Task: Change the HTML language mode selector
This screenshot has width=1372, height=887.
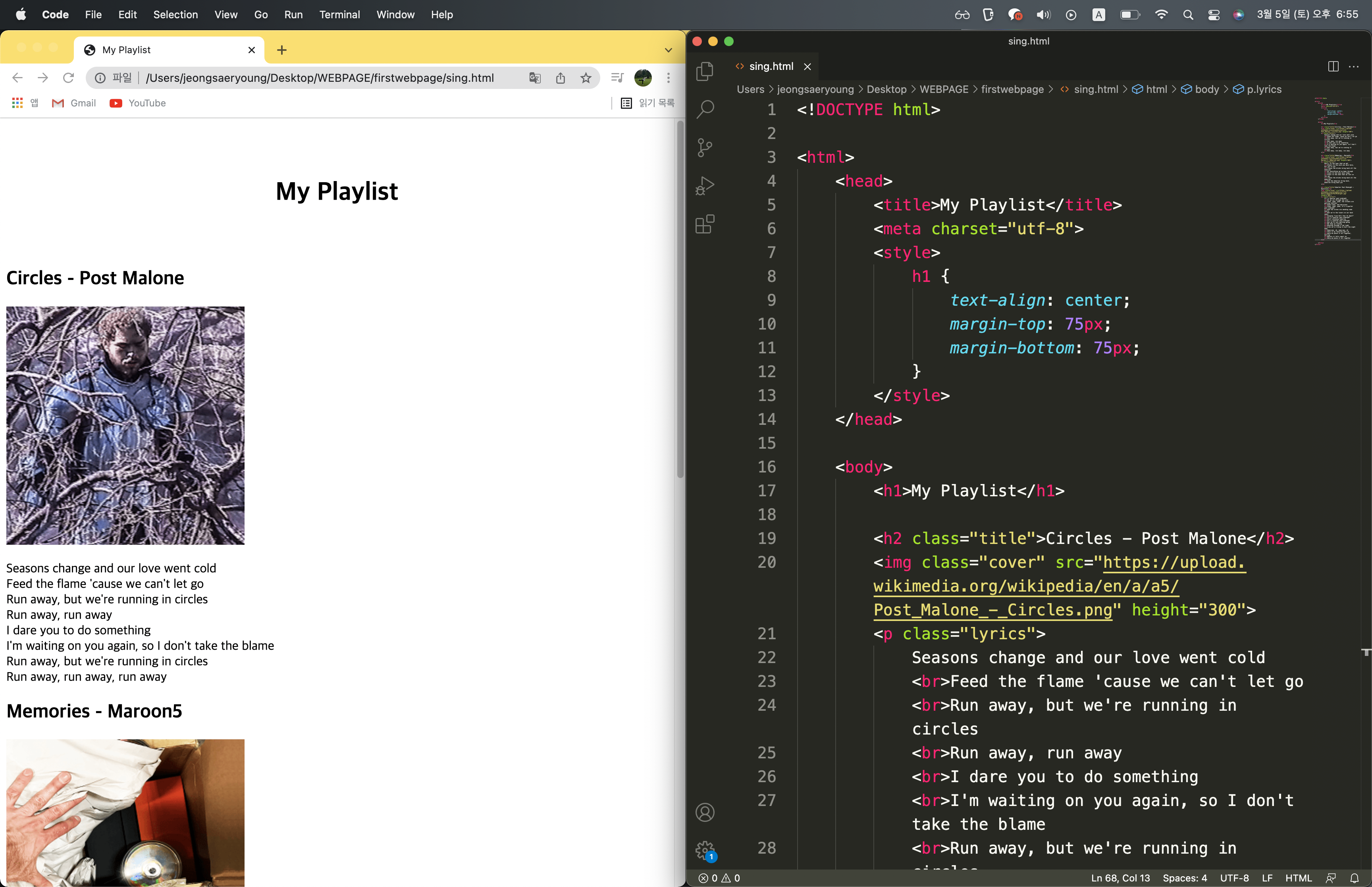Action: point(1298,878)
